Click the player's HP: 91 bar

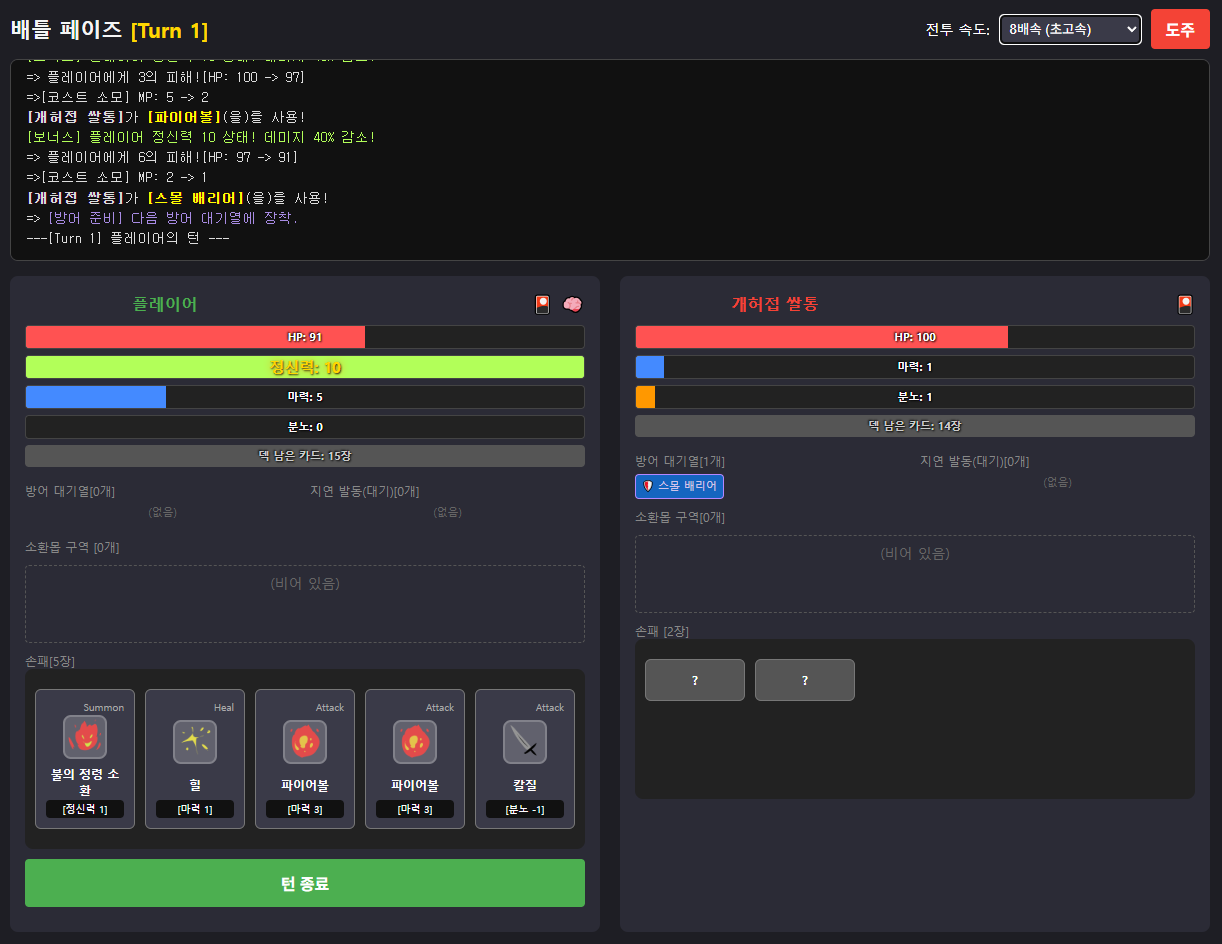click(305, 337)
